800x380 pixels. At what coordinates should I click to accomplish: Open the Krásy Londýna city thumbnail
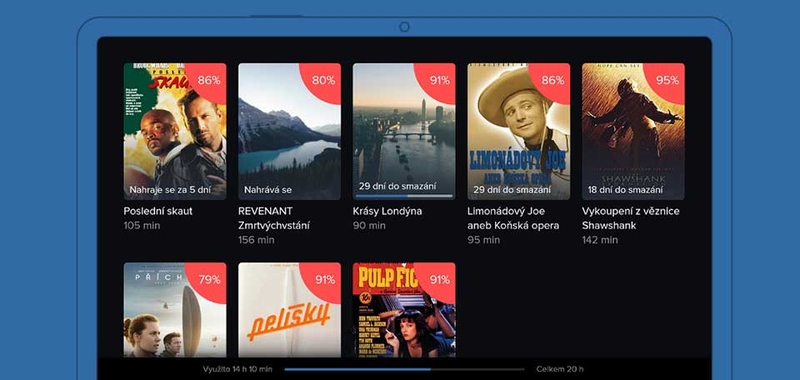[x=404, y=131]
